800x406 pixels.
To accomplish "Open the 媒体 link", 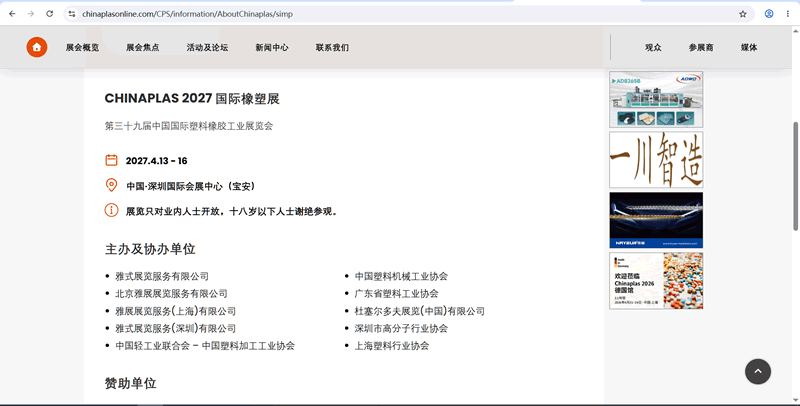I will 749,47.
